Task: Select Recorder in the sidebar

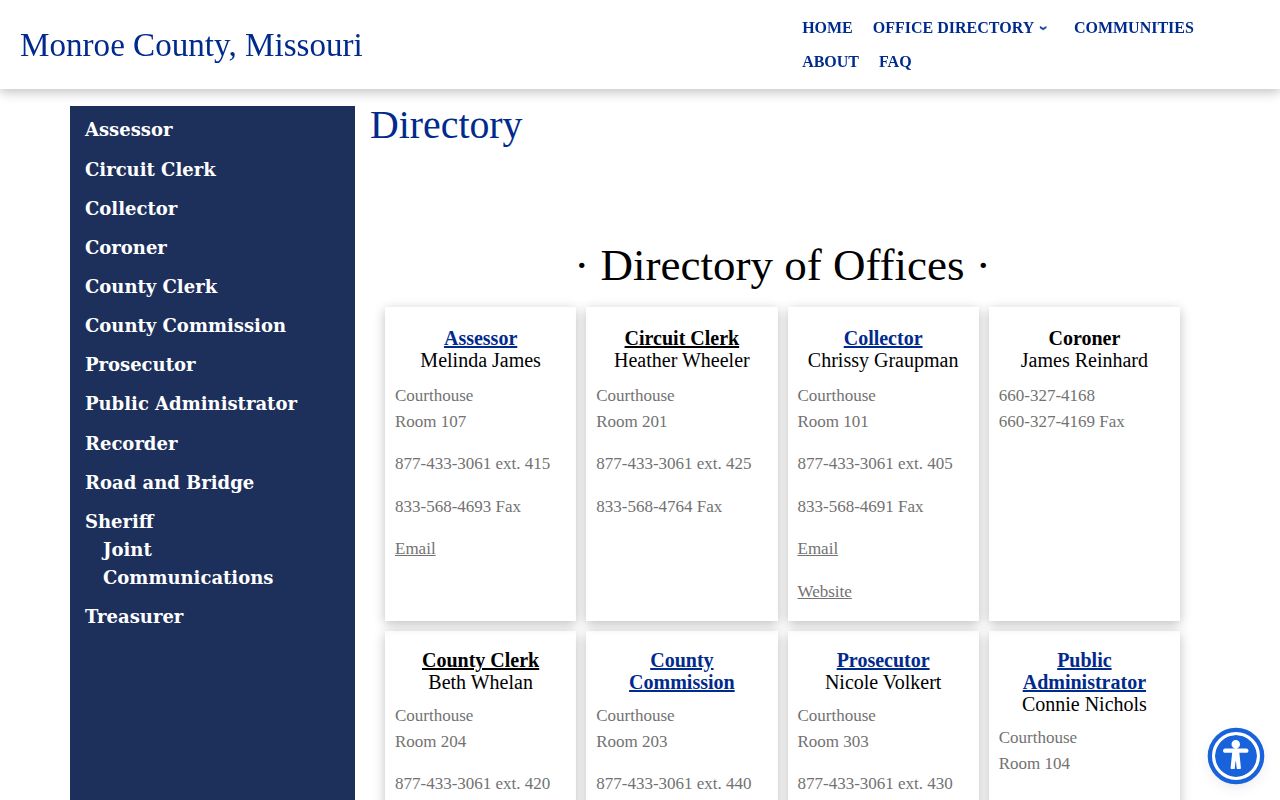Action: (131, 443)
